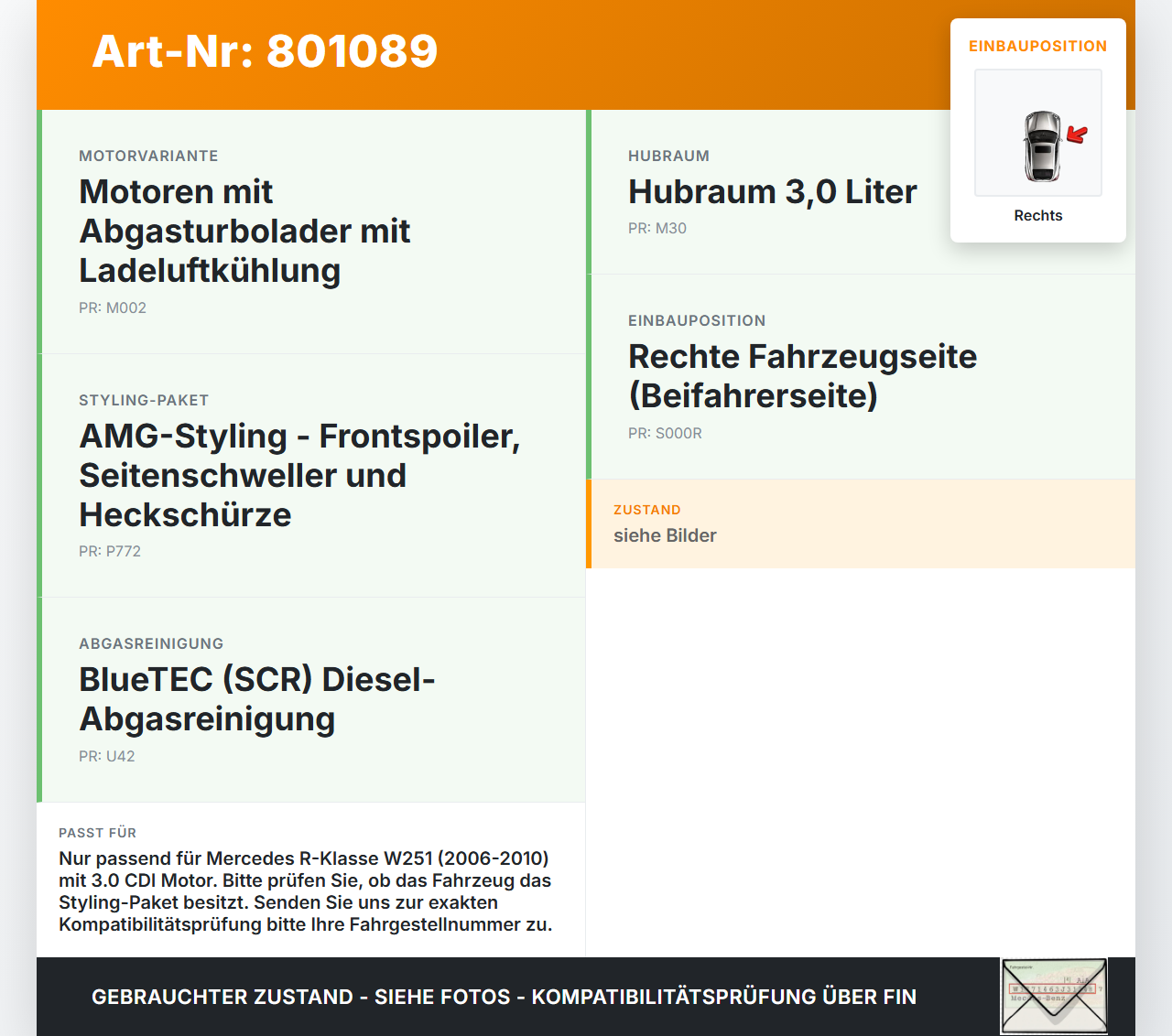This screenshot has width=1172, height=1036.
Task: Click the Rechts caption under the car
Action: [1038, 215]
